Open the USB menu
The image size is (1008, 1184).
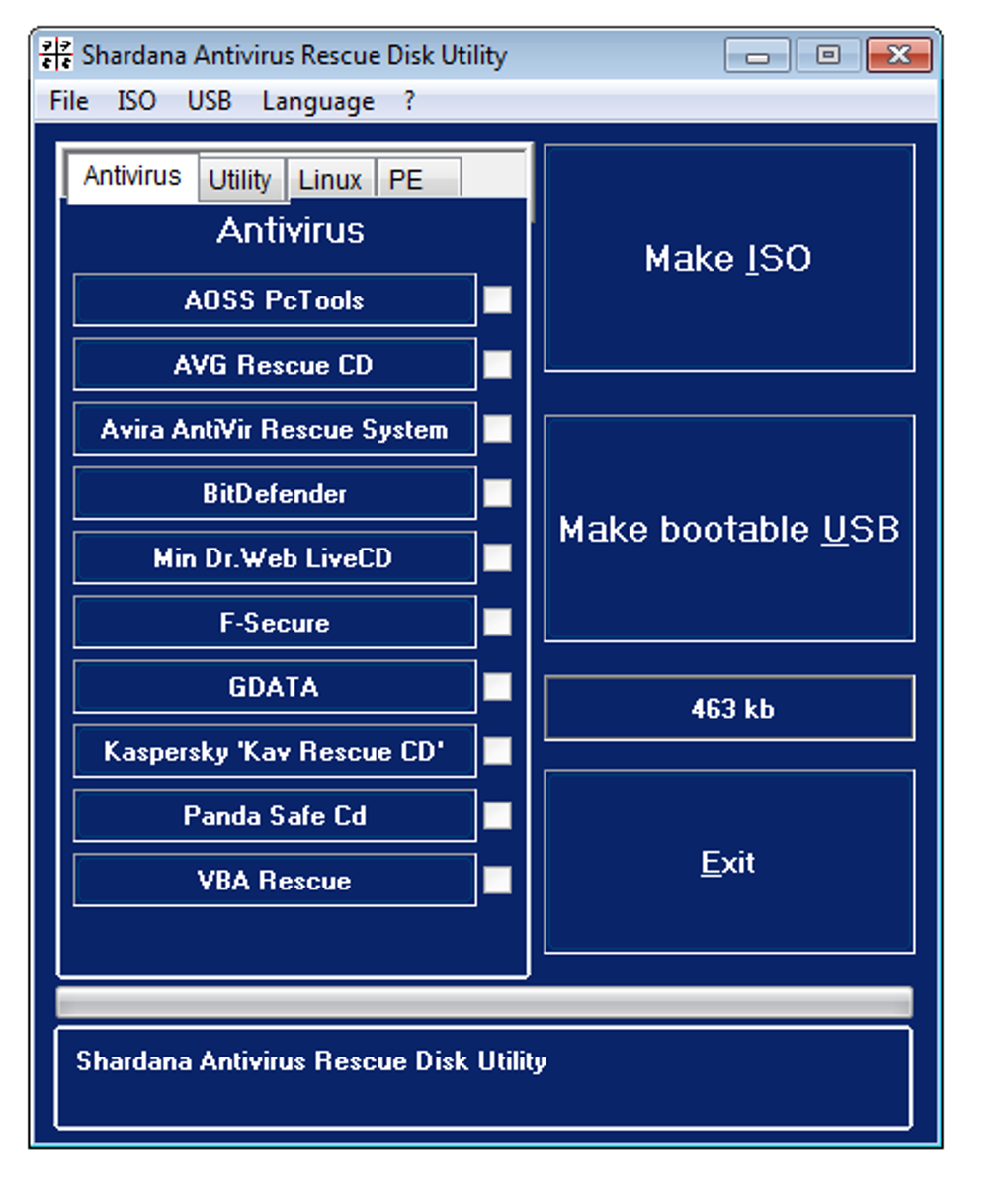[x=210, y=101]
